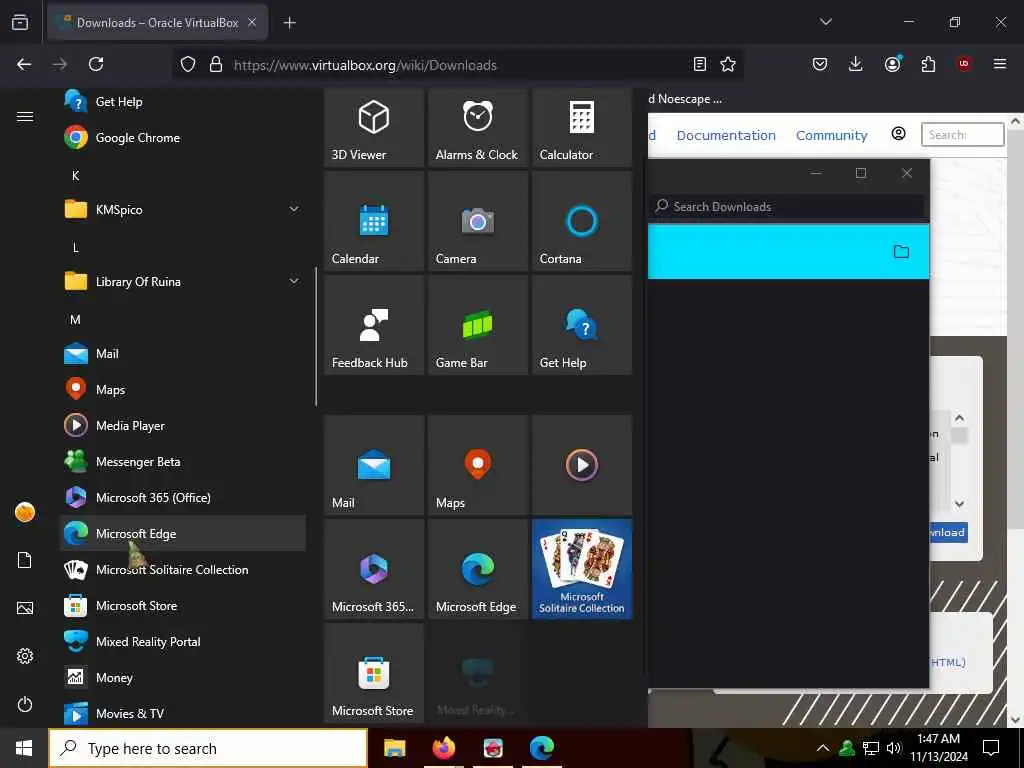Open Camera tile
Image resolution: width=1024 pixels, height=768 pixels.
477,221
